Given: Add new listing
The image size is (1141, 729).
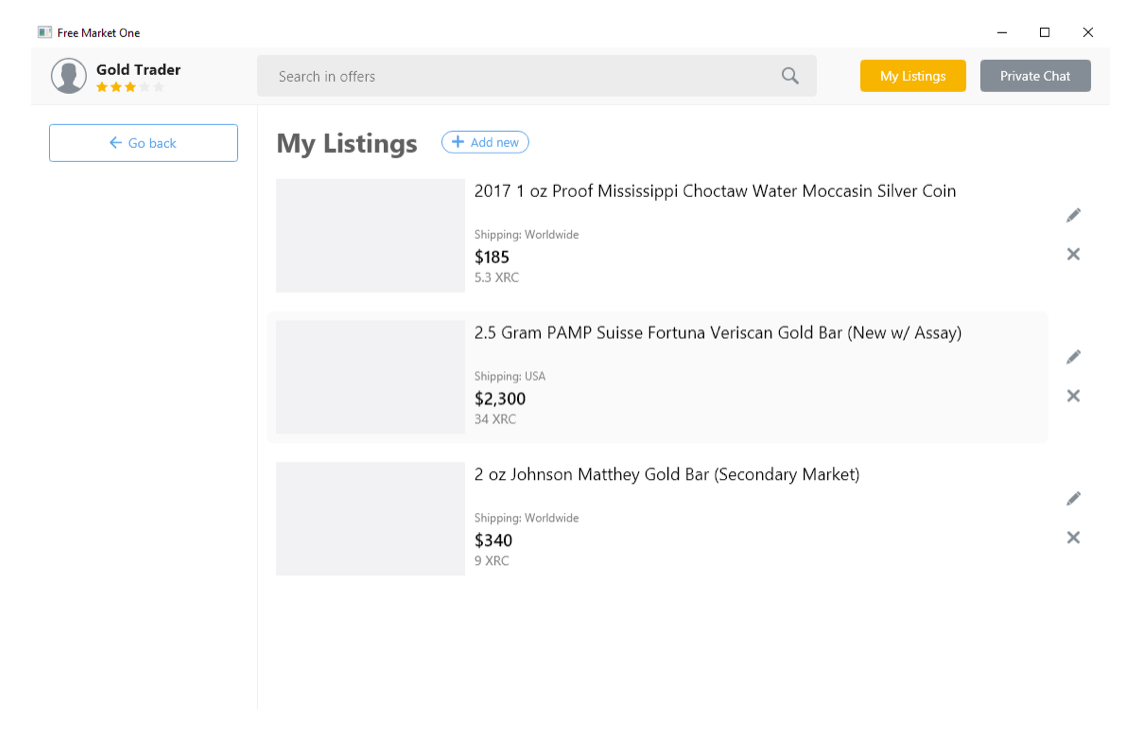Looking at the screenshot, I should tap(485, 143).
